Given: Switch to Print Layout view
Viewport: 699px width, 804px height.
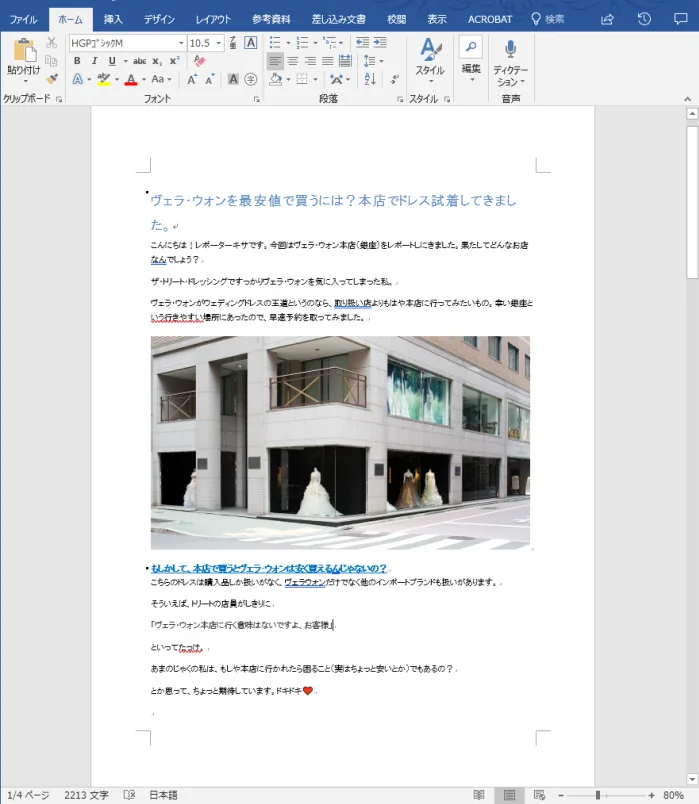Looking at the screenshot, I should click(509, 795).
